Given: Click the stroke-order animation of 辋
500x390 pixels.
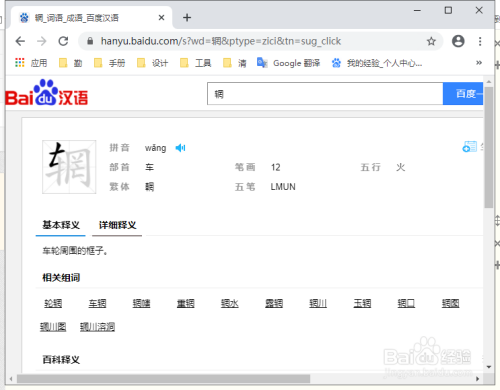Looking at the screenshot, I should point(69,167).
